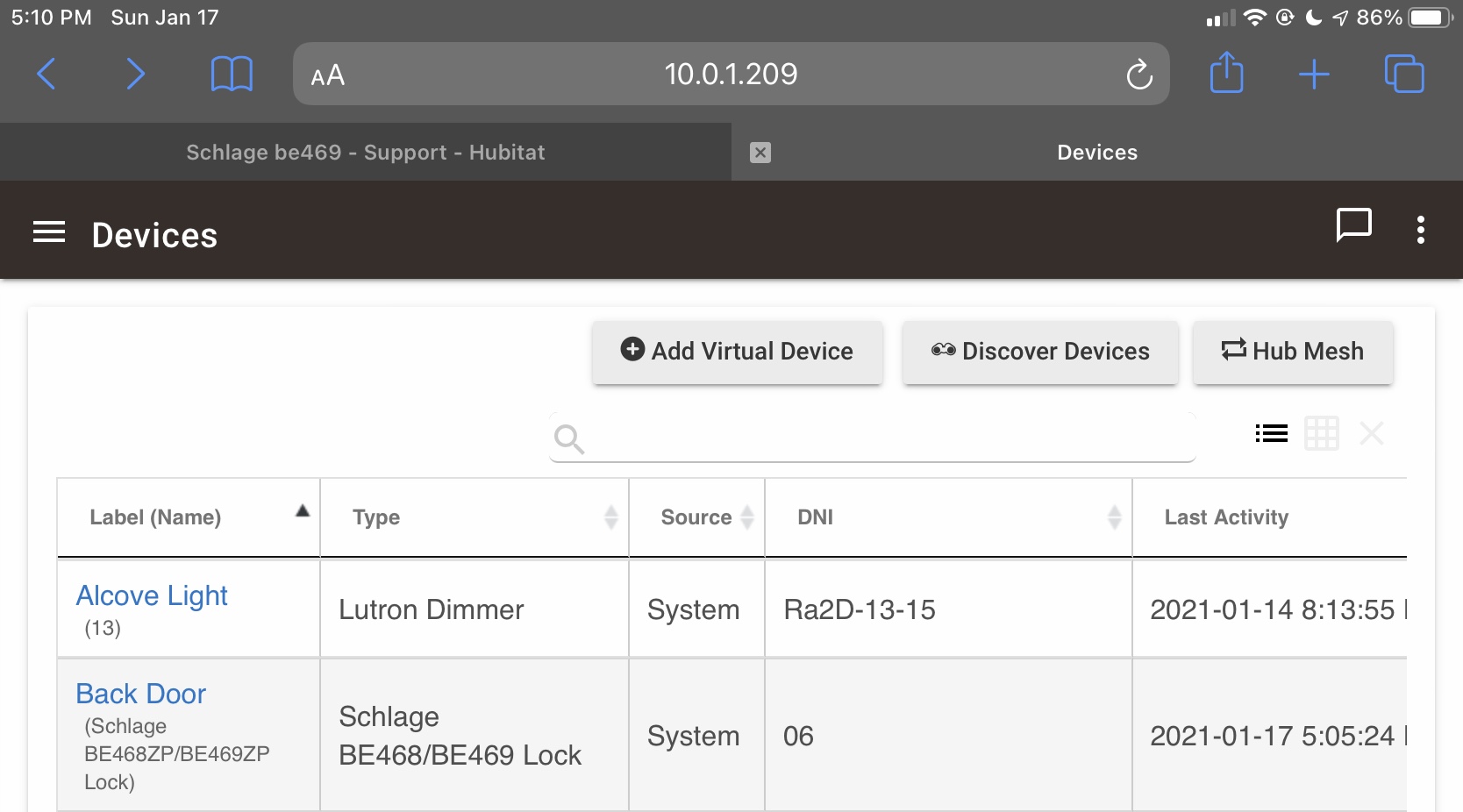Sort by Source column arrows

tap(747, 517)
